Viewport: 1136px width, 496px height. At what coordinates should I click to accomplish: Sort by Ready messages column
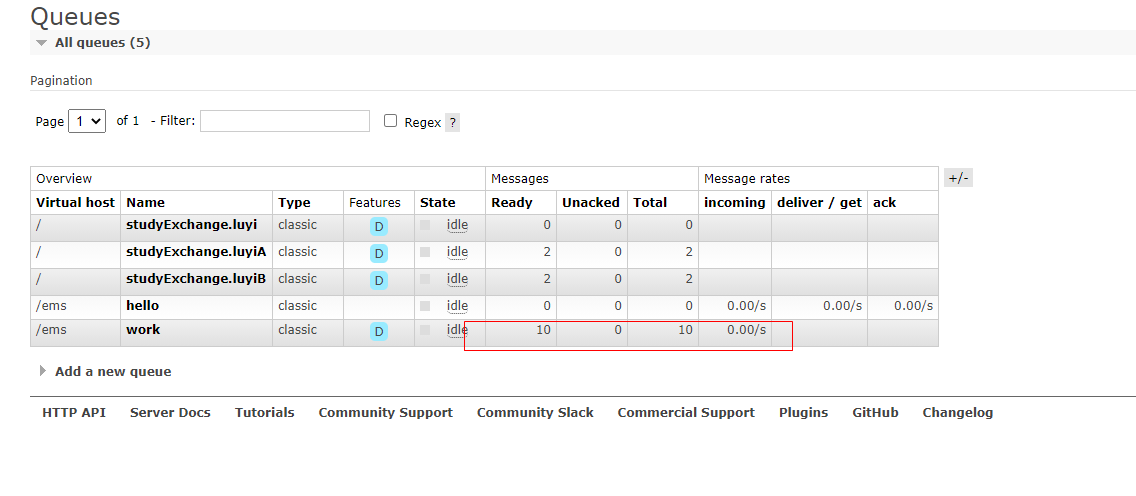(x=511, y=203)
